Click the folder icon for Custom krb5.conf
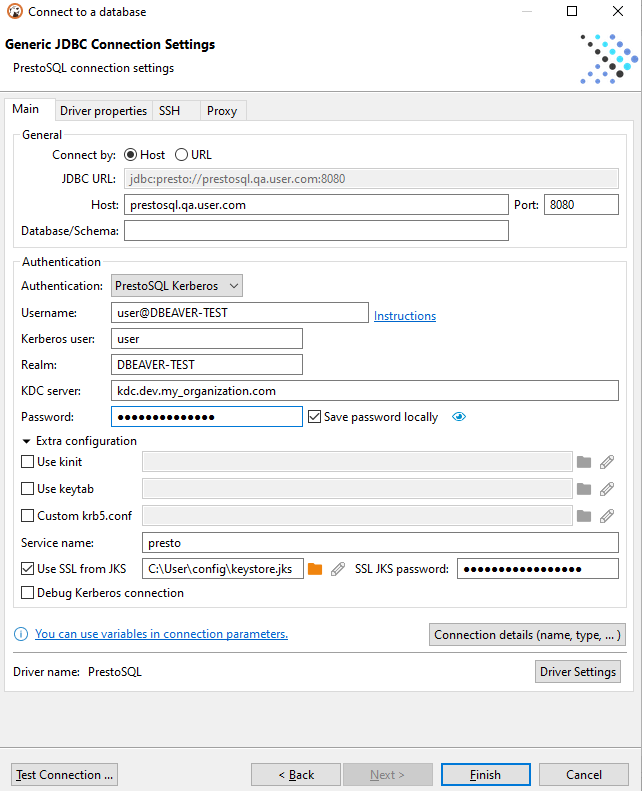 coord(583,516)
